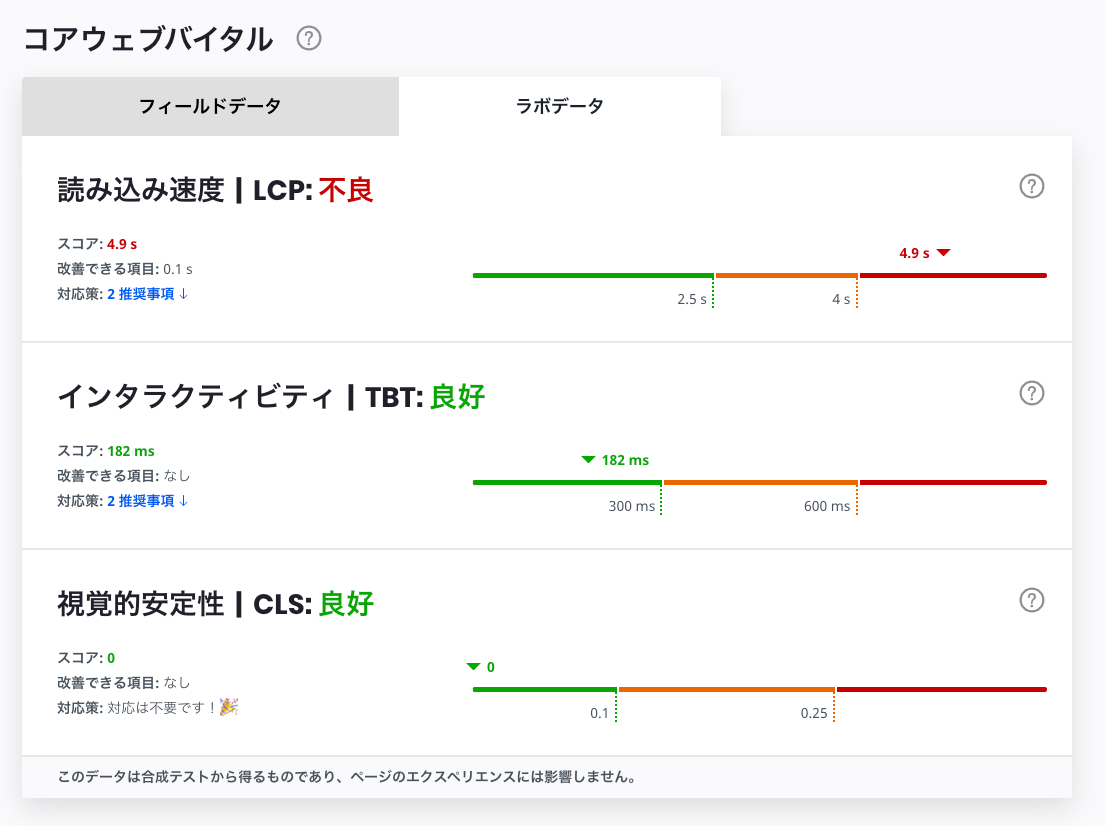Open help icon for LCP section

[1031, 186]
